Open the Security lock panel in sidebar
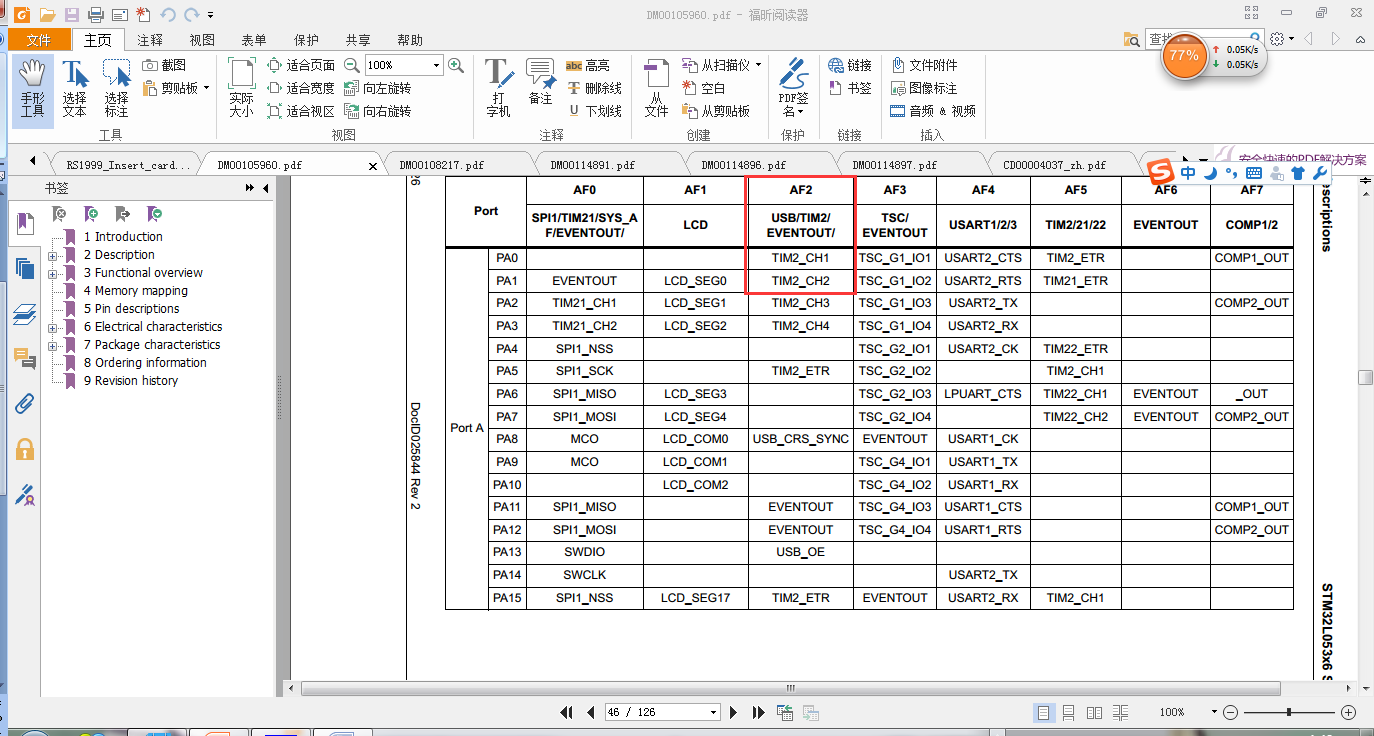 coord(25,449)
